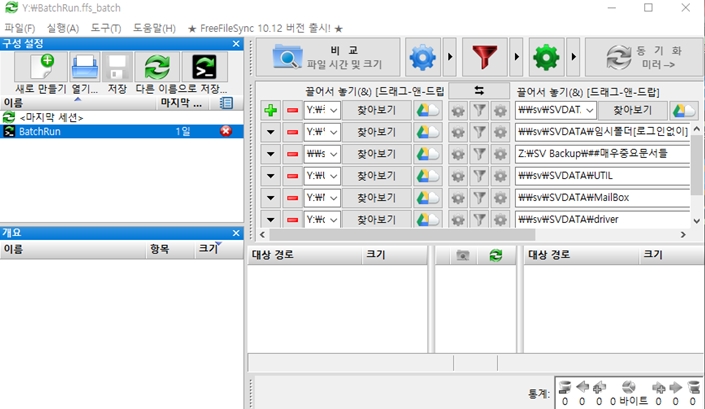
Task: Close the Configuration panel
Action: 236,44
